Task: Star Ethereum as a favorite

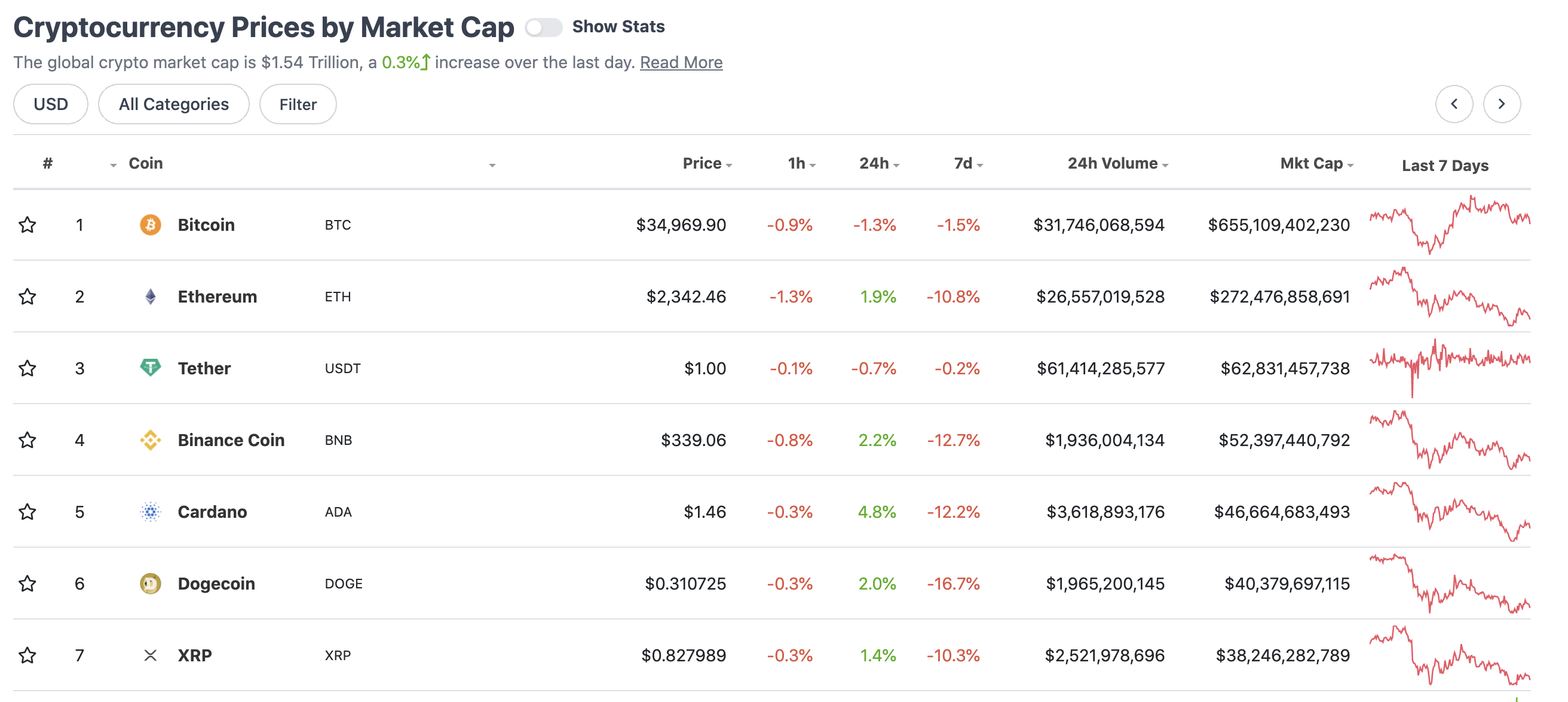Action: [27, 297]
